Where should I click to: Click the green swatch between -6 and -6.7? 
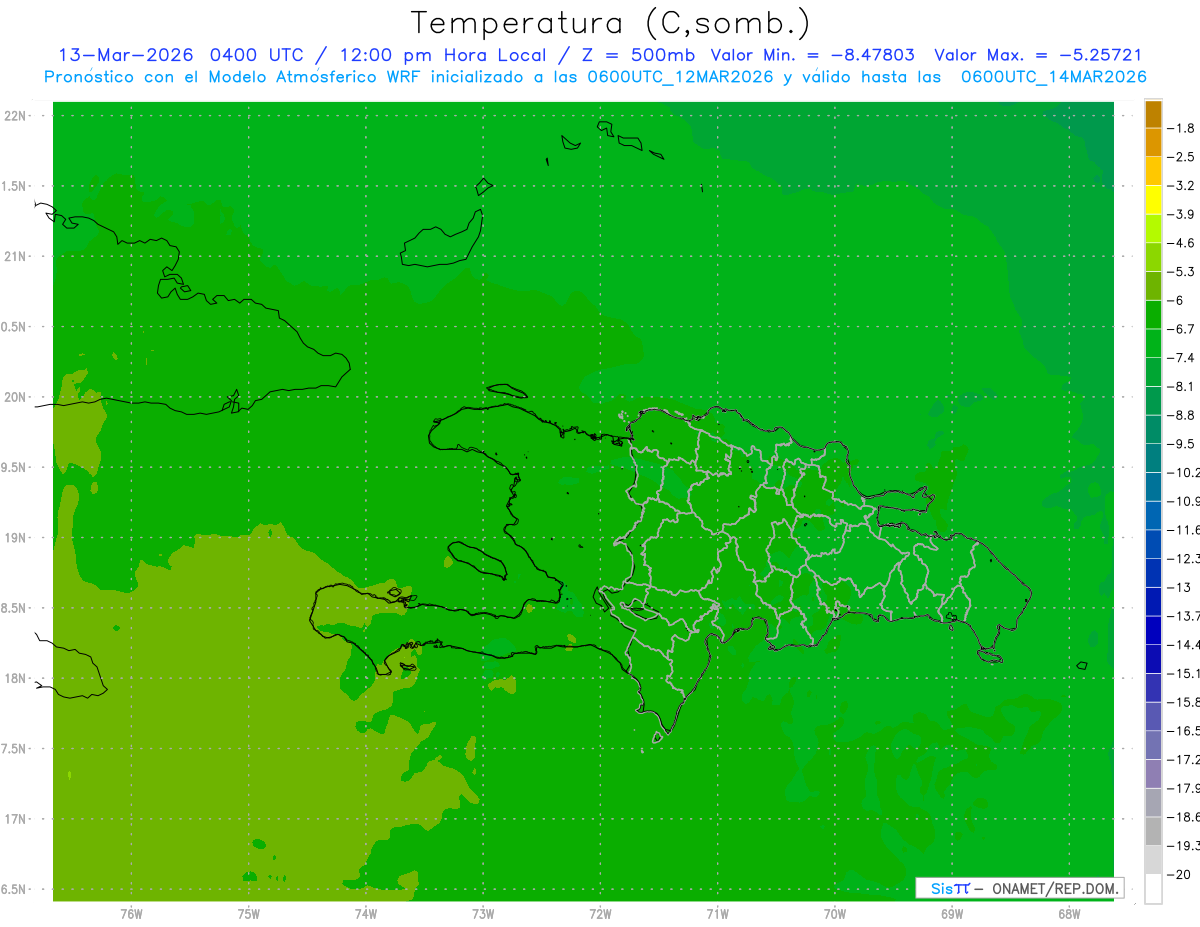click(1153, 315)
